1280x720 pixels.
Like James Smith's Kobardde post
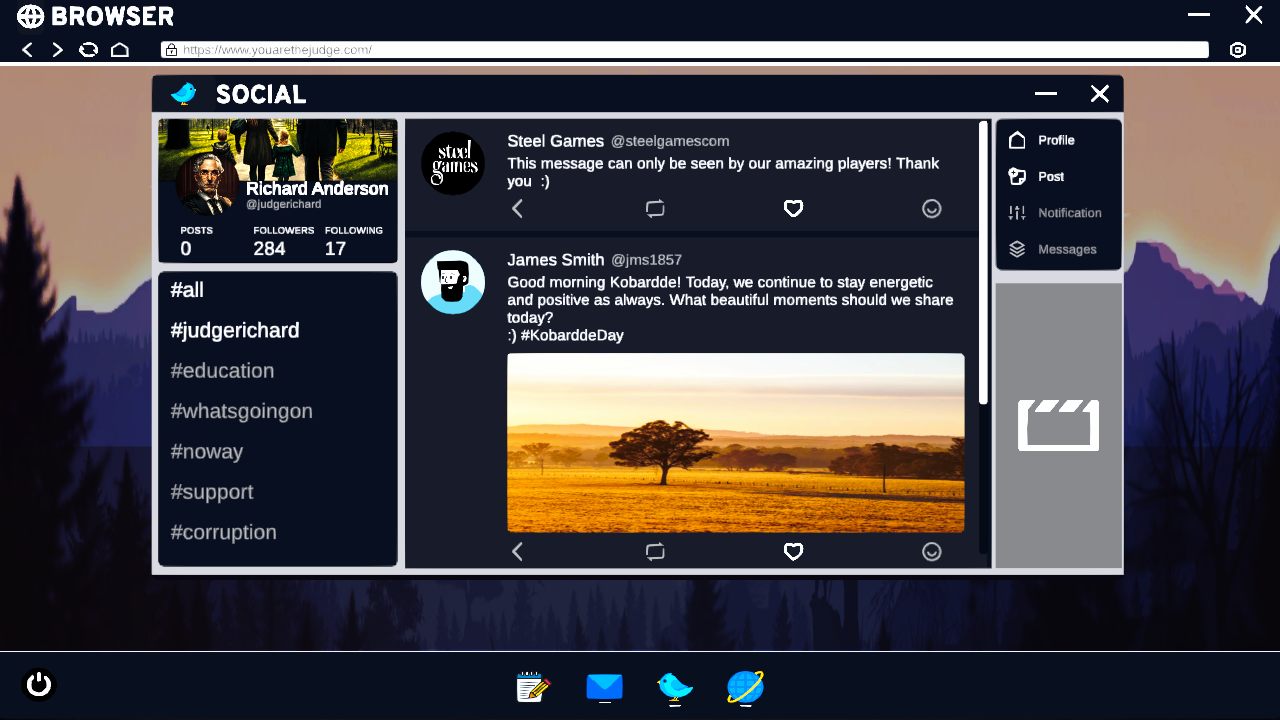(x=793, y=551)
